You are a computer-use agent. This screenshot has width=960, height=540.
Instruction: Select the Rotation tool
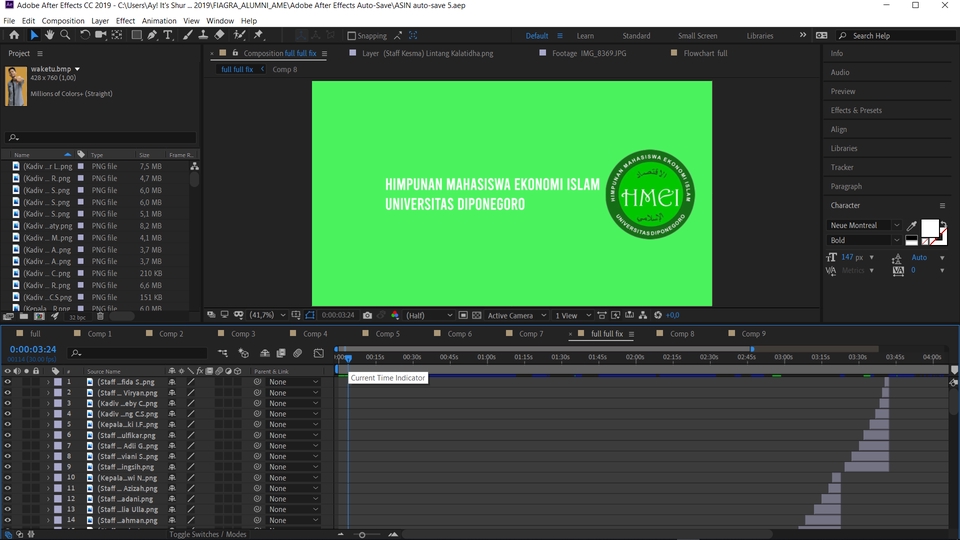84,36
